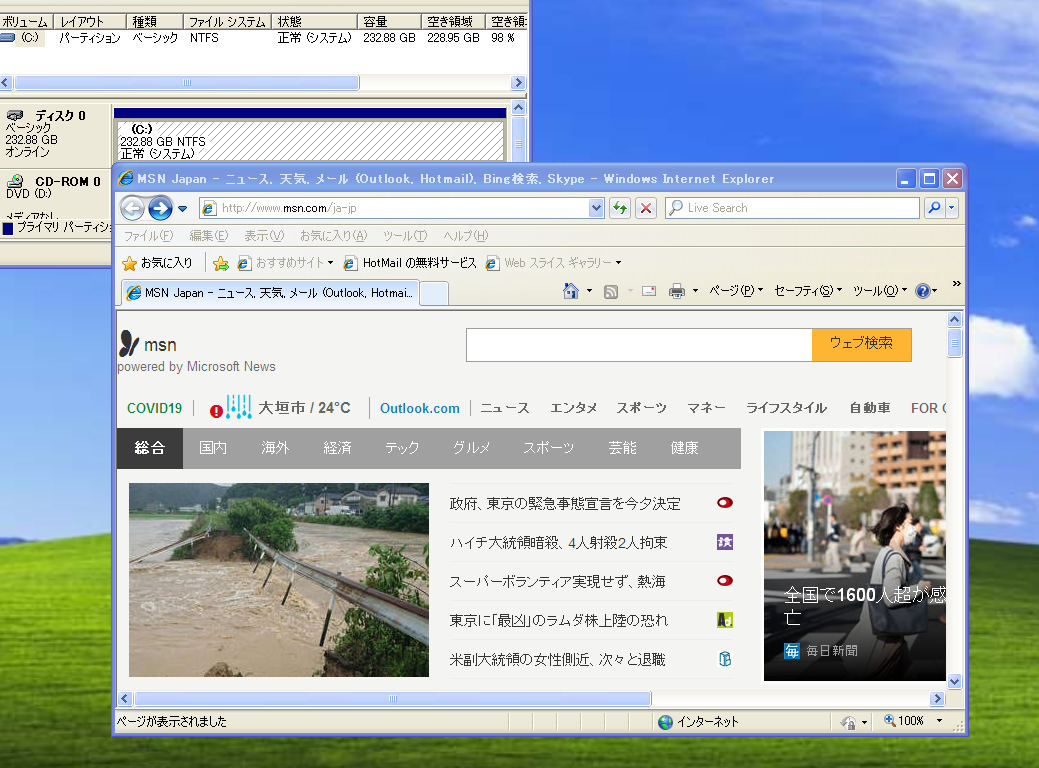Open HotMail の無料サービス favorites link
1039x768 pixels.
click(x=410, y=263)
